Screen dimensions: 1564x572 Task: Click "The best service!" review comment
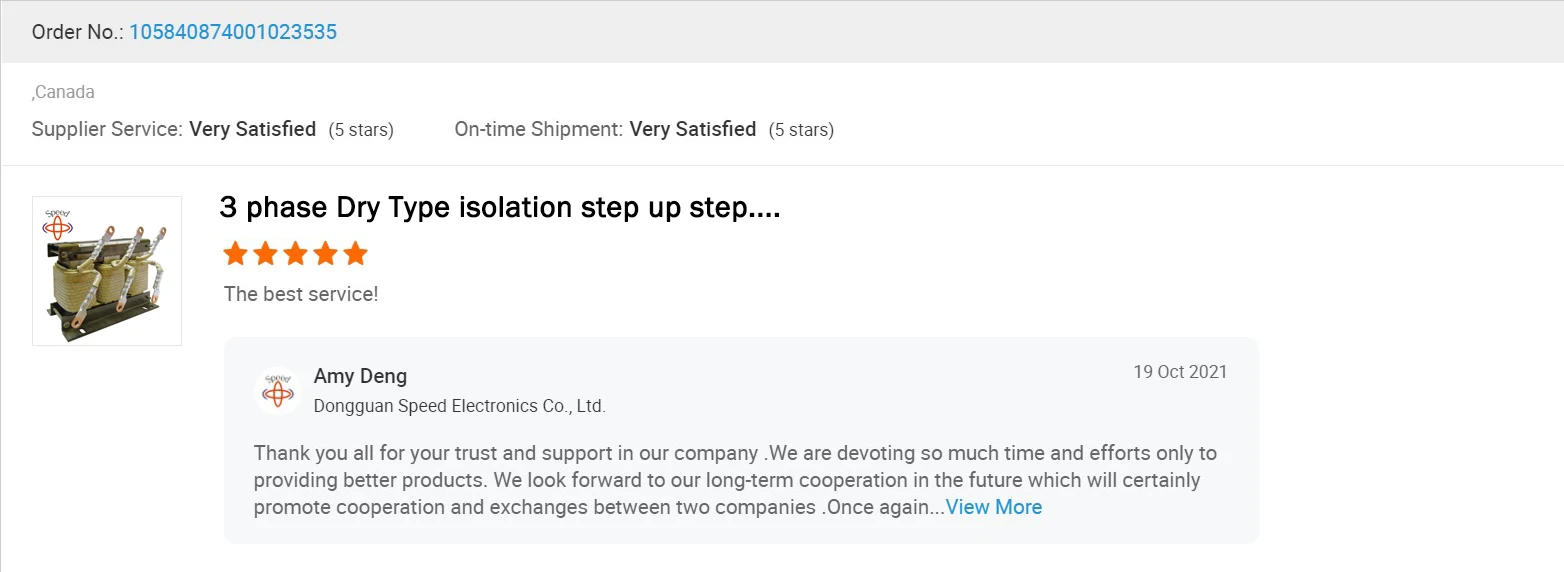pyautogui.click(x=301, y=294)
